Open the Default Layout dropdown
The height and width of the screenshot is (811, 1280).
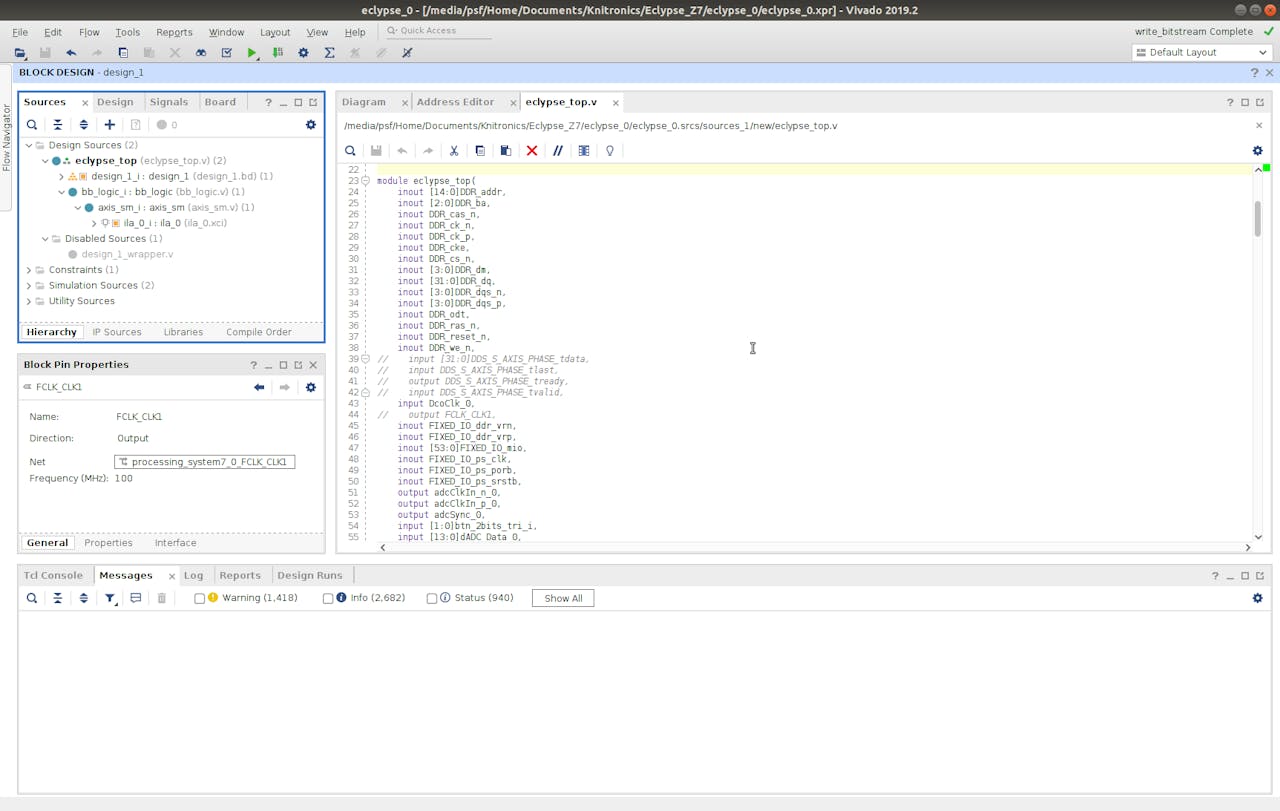(1201, 52)
